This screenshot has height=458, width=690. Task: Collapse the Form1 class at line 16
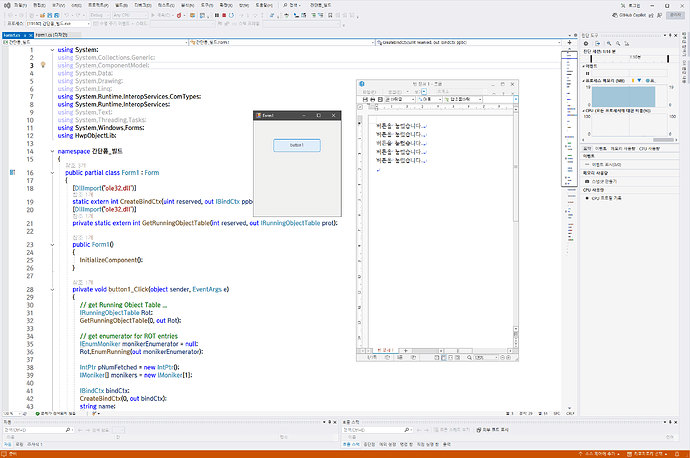pos(52,172)
